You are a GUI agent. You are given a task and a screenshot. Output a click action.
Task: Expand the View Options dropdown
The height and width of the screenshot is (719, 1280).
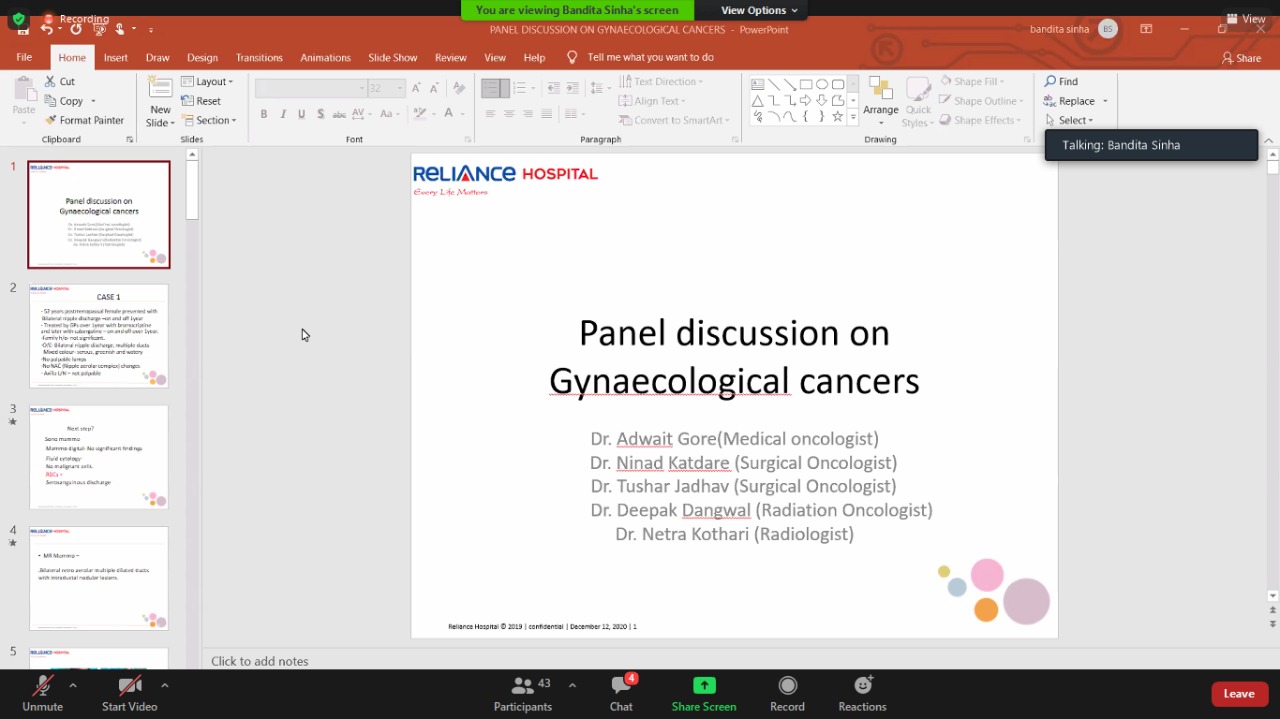click(x=759, y=10)
